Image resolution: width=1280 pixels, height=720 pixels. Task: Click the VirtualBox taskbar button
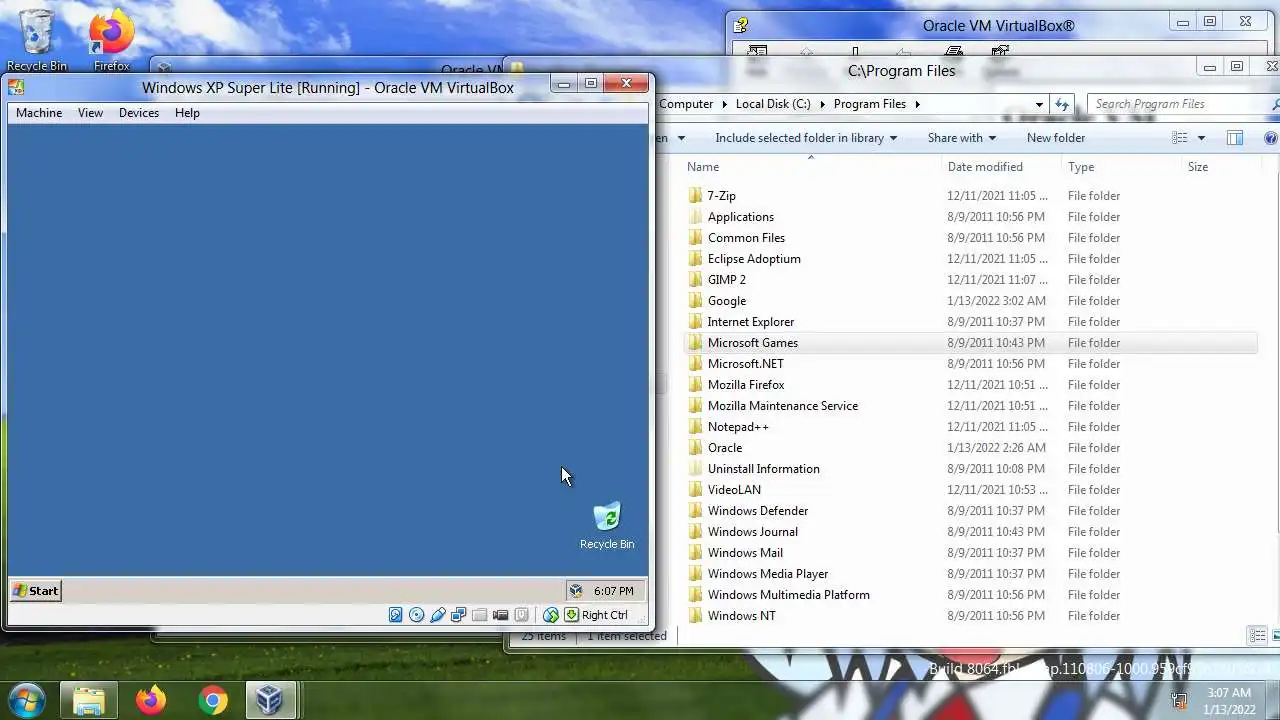(x=269, y=700)
